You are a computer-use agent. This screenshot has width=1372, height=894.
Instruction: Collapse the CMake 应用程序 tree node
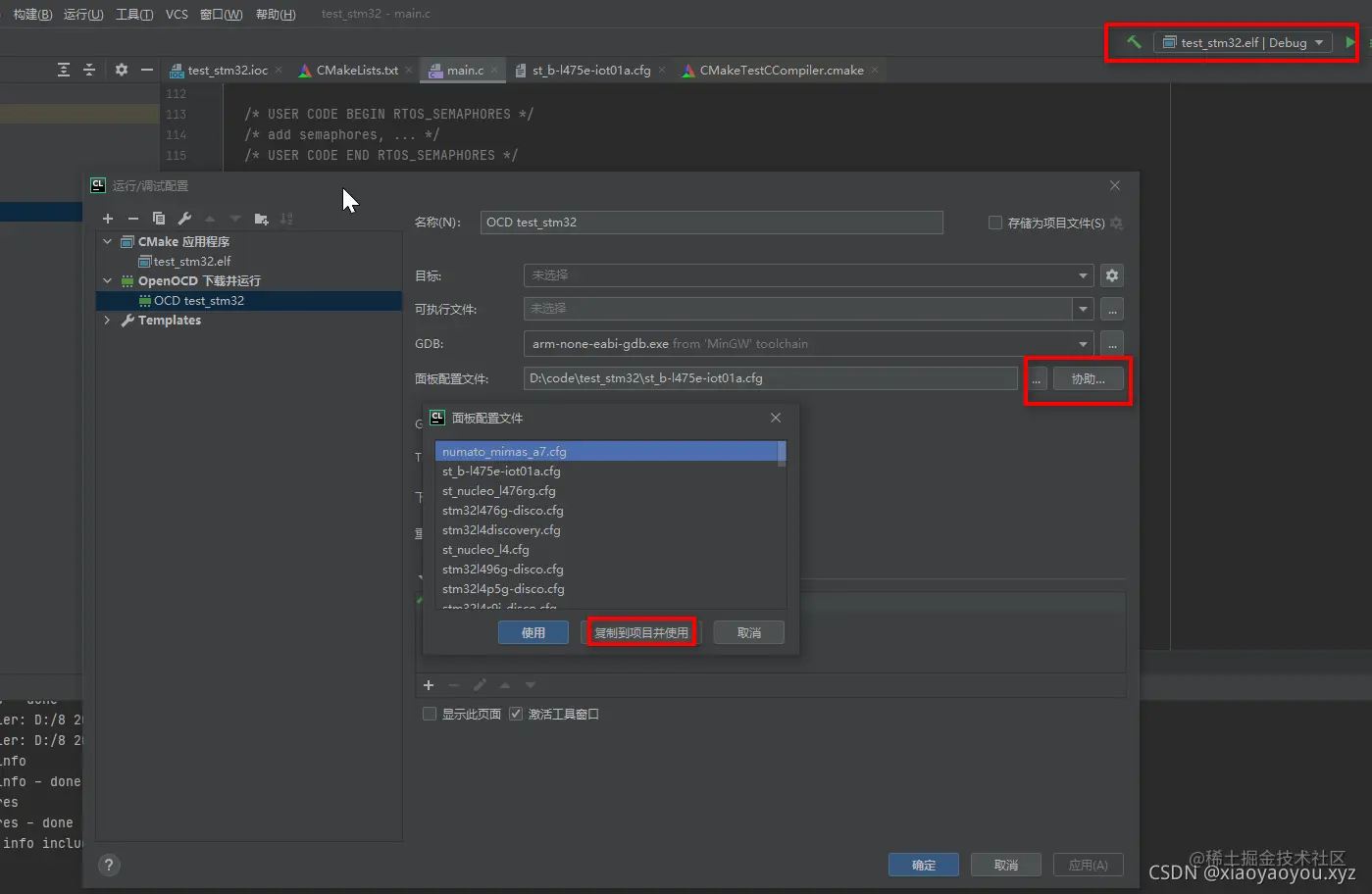[108, 241]
